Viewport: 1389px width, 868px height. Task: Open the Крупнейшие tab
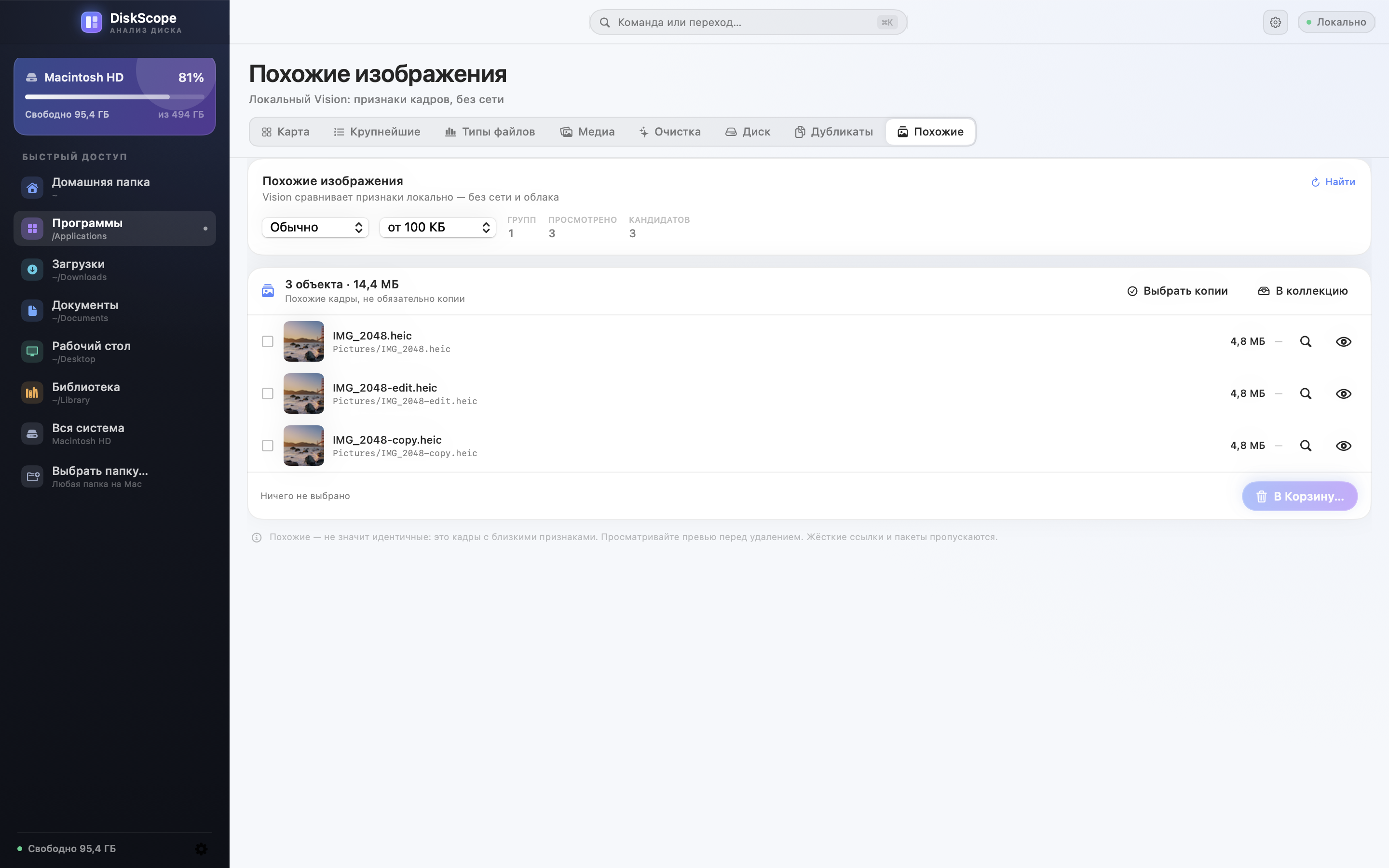(x=377, y=132)
